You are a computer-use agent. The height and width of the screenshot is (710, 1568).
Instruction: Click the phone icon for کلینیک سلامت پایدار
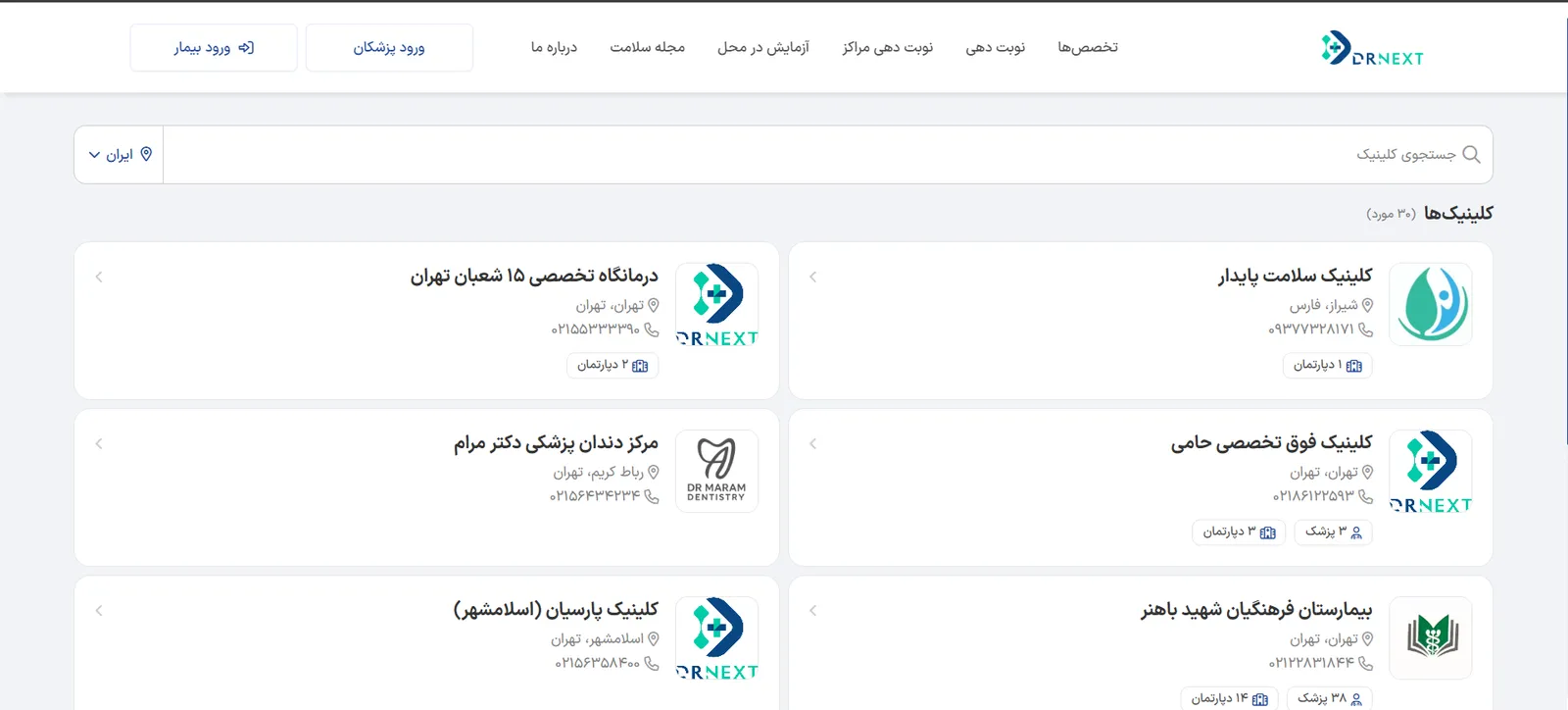pos(1365,330)
